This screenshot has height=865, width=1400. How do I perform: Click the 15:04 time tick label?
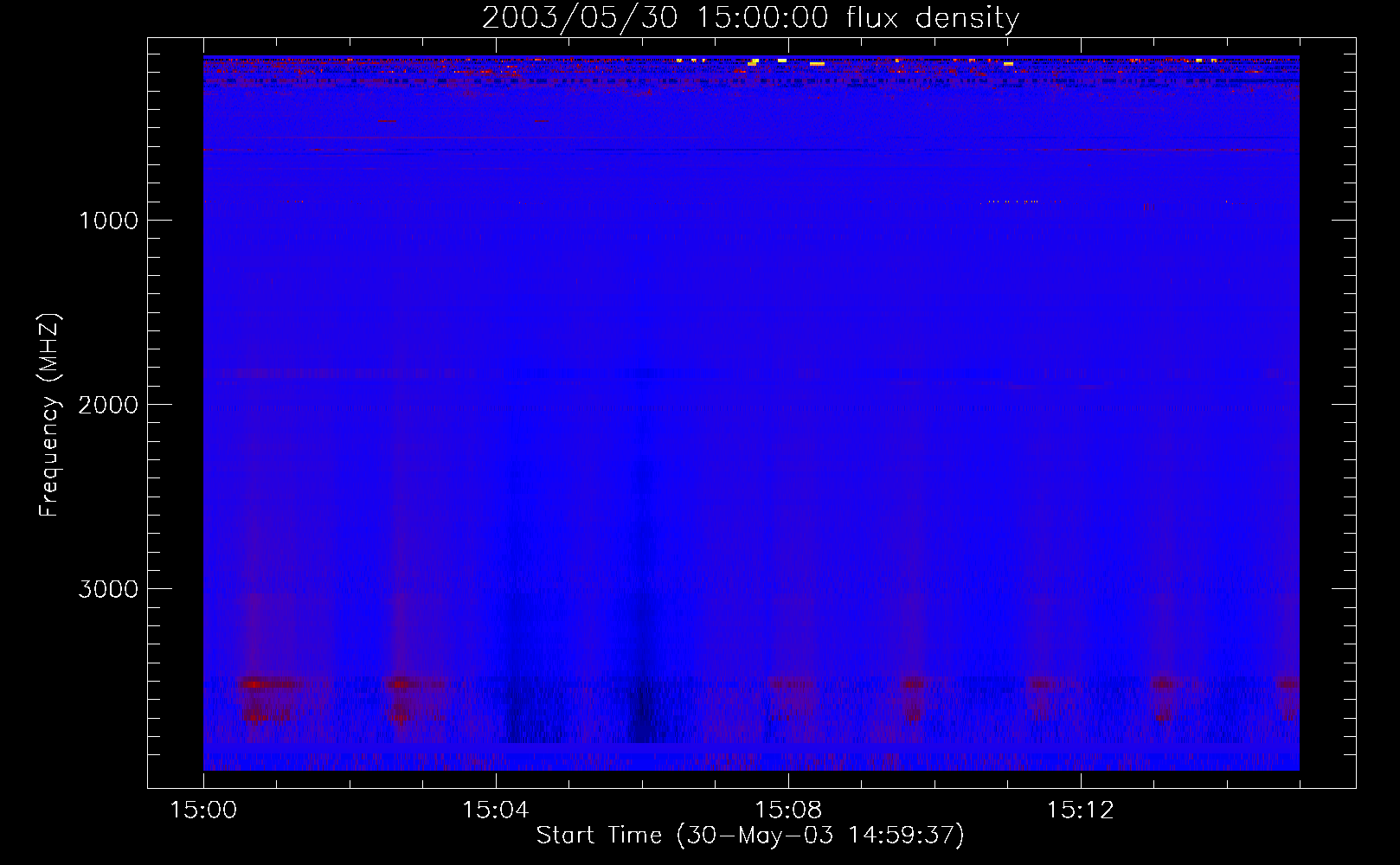pyautogui.click(x=495, y=811)
